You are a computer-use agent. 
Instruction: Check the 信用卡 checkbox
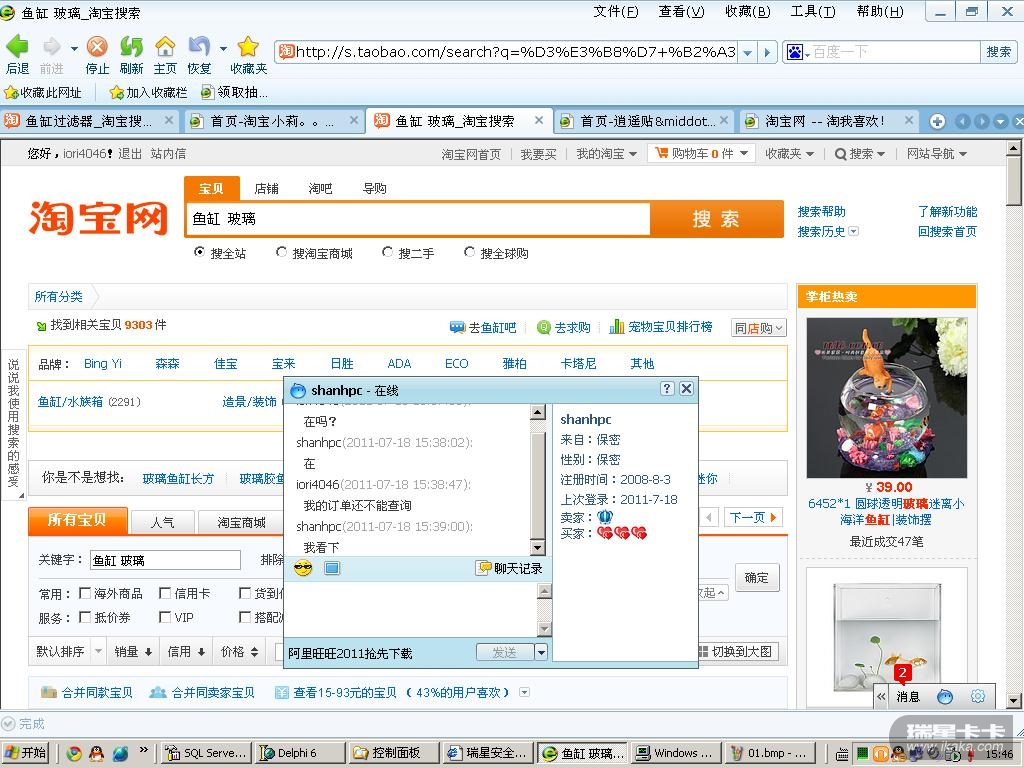[x=165, y=593]
